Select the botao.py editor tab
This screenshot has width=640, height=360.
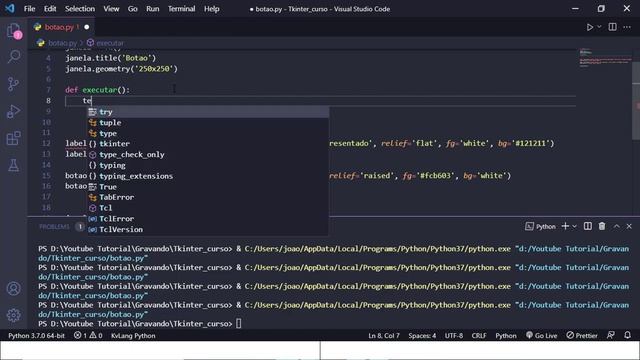point(62,27)
